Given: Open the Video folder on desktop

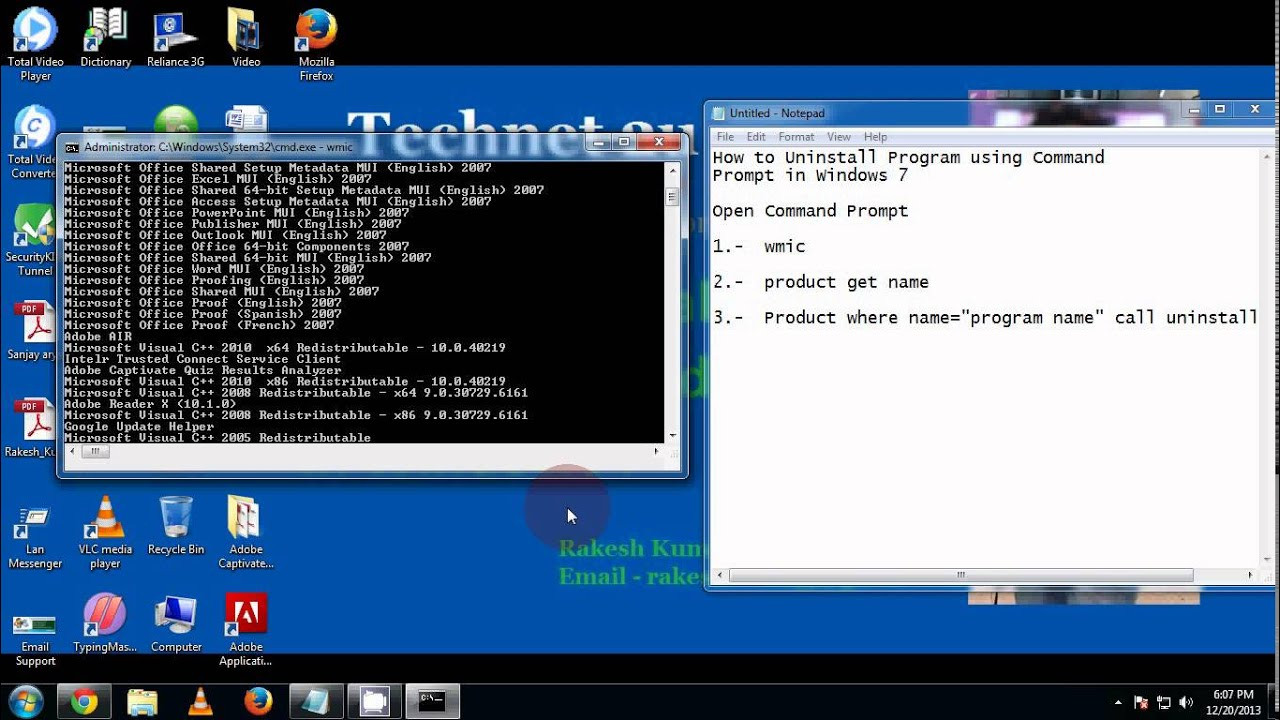Looking at the screenshot, I should (x=246, y=40).
